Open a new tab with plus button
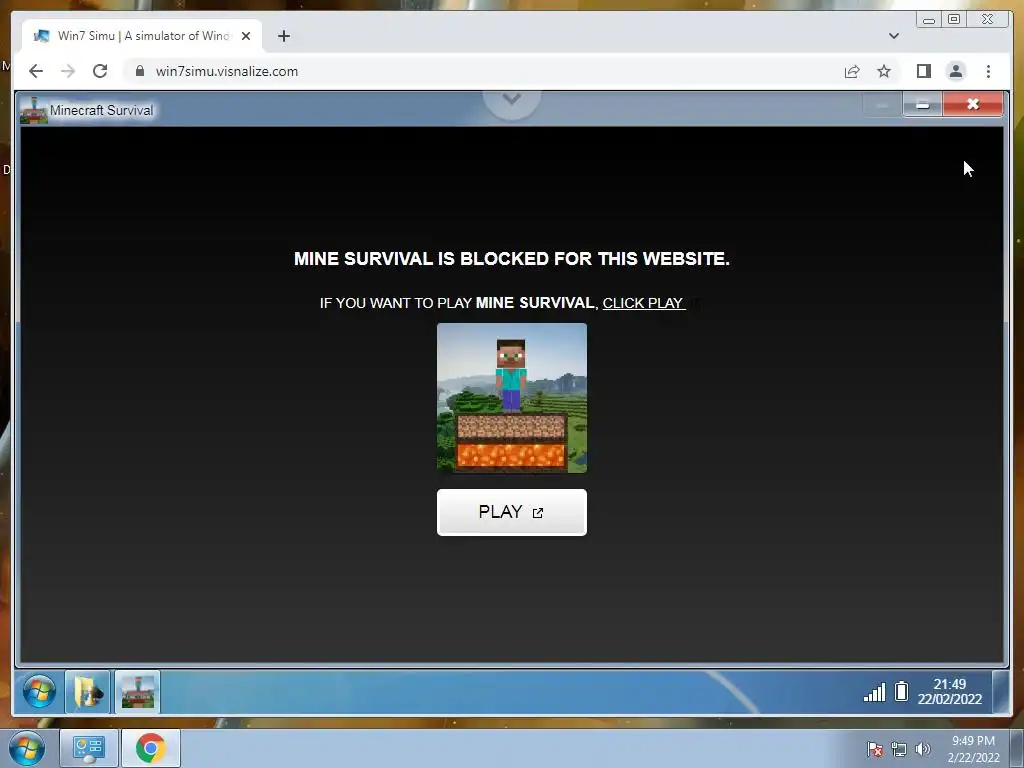 [283, 36]
